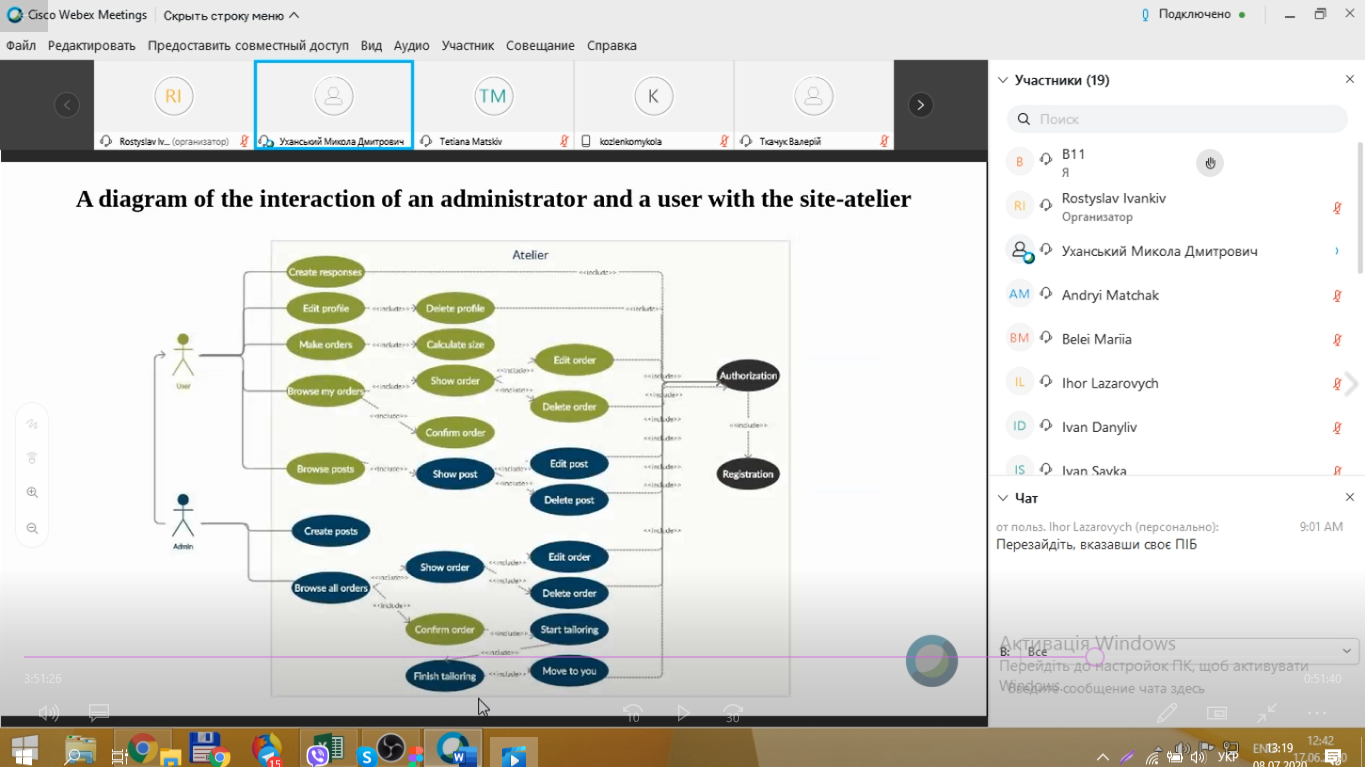Click the raise hand icon next to B11
Image resolution: width=1365 pixels, height=767 pixels.
[1210, 163]
